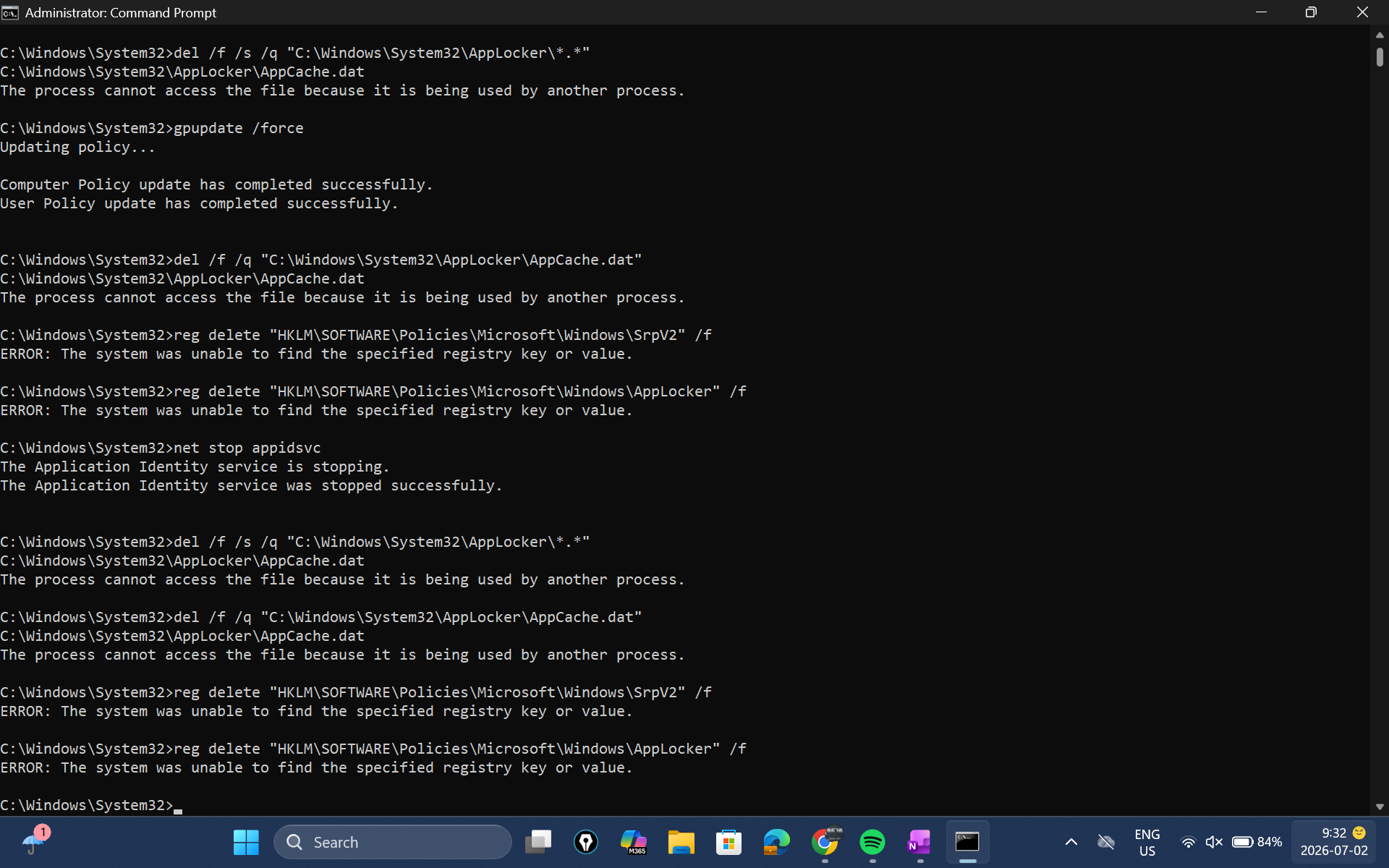Open the Windows Start menu

tap(246, 842)
